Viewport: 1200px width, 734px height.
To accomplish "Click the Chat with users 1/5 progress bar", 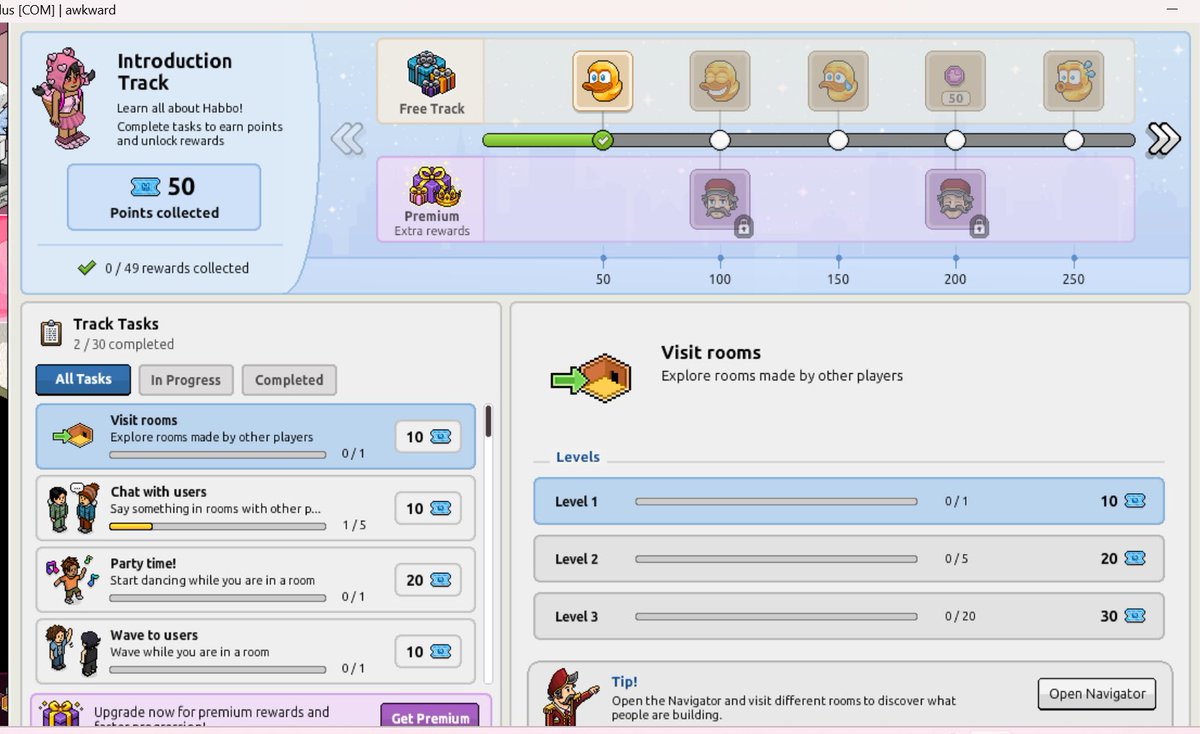I will [217, 525].
